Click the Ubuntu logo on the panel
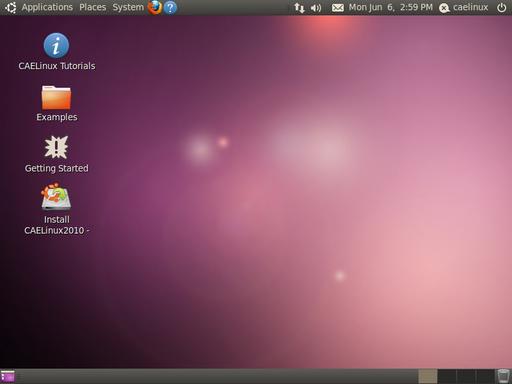The image size is (512, 384). point(10,7)
